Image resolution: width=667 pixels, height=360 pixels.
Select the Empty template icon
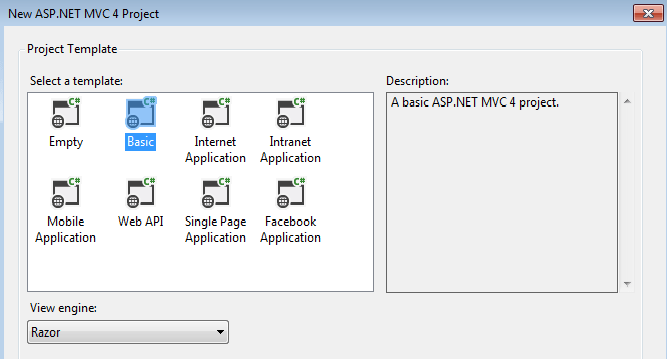(x=66, y=113)
